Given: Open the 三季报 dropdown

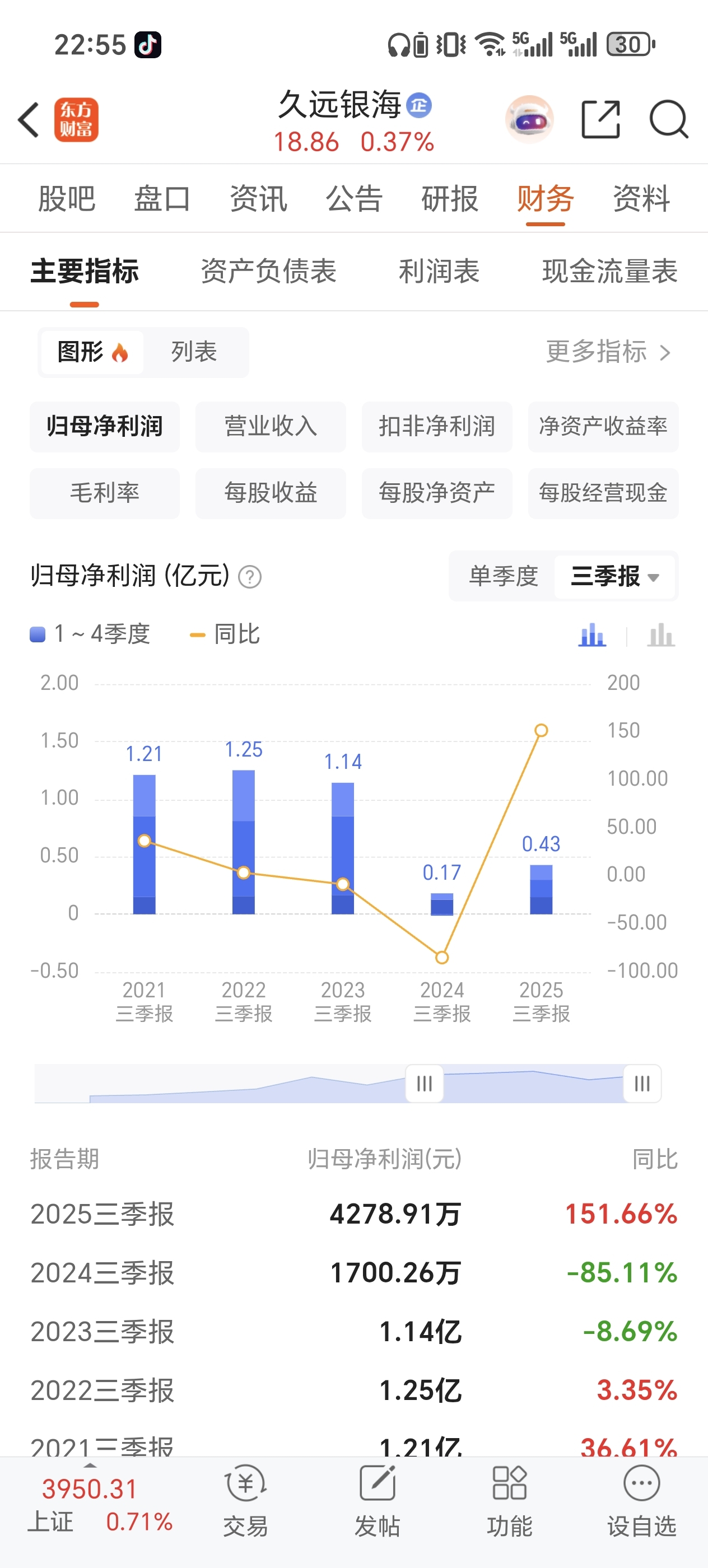Looking at the screenshot, I should point(615,576).
